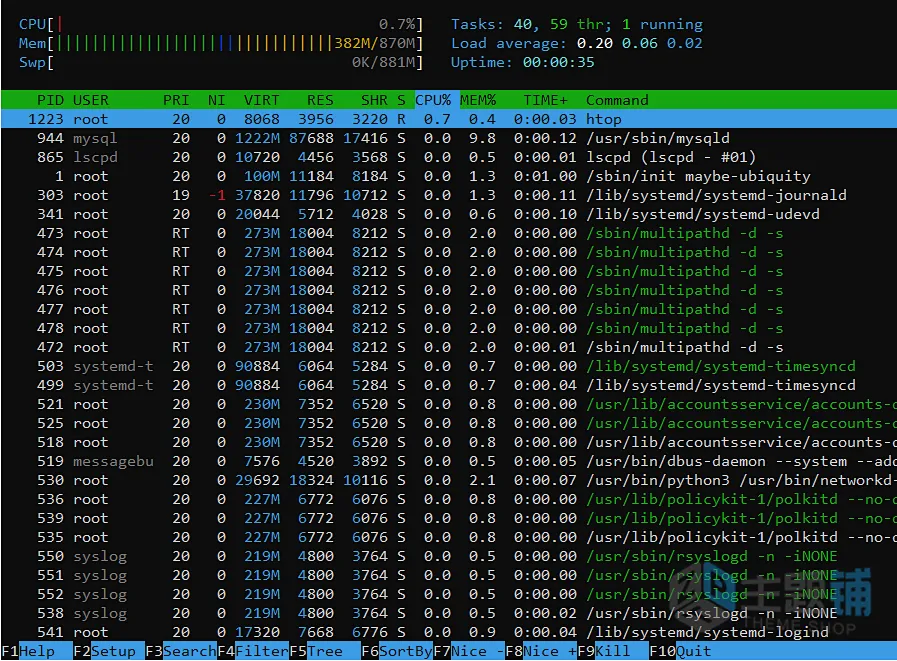Sort by the TIME+ column header
Screen dimensions: 897x661
coord(545,100)
